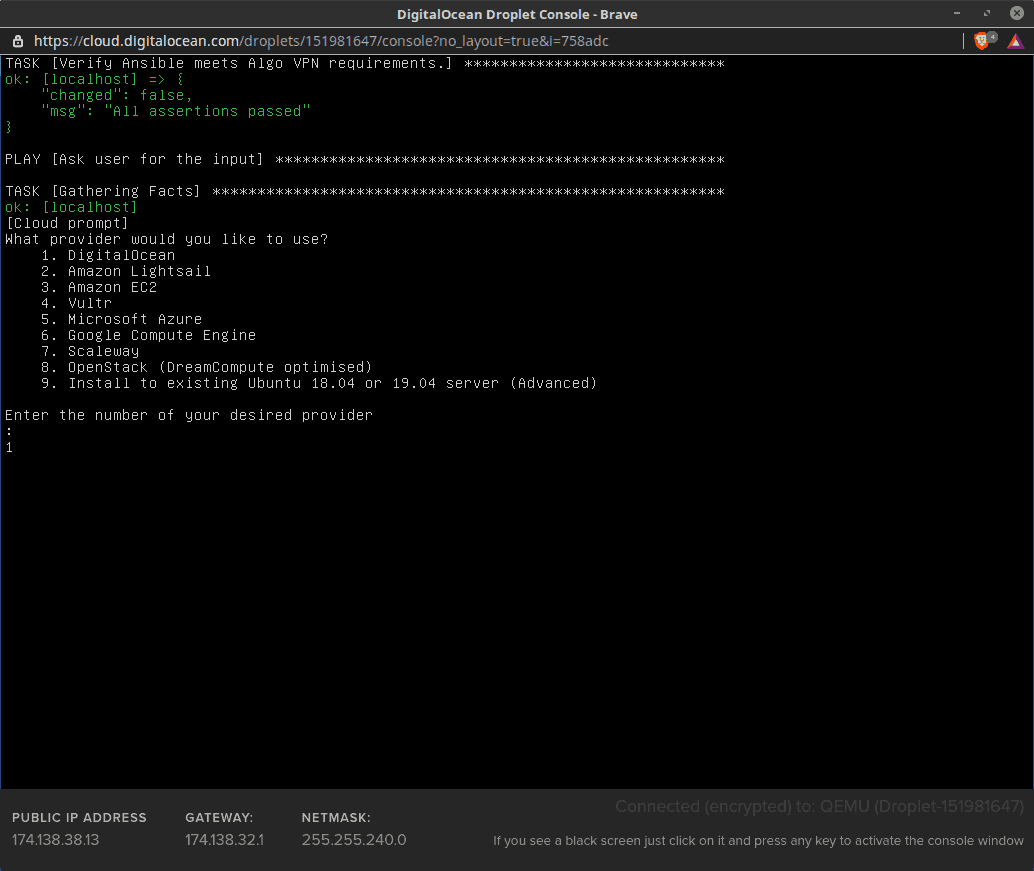Click the 'NETMASK:' label
The height and width of the screenshot is (871, 1034).
[x=336, y=818]
